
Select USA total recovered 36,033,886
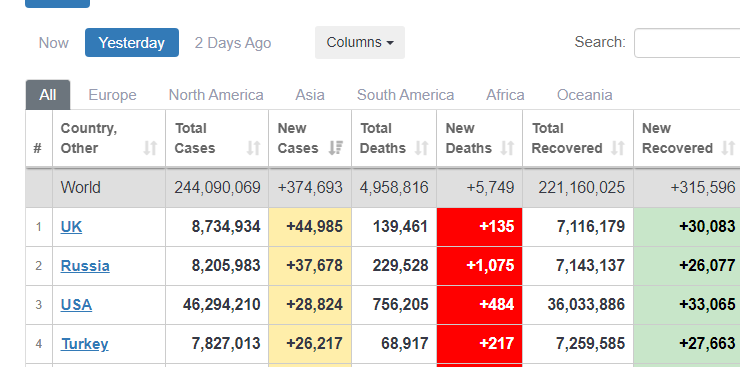point(586,305)
